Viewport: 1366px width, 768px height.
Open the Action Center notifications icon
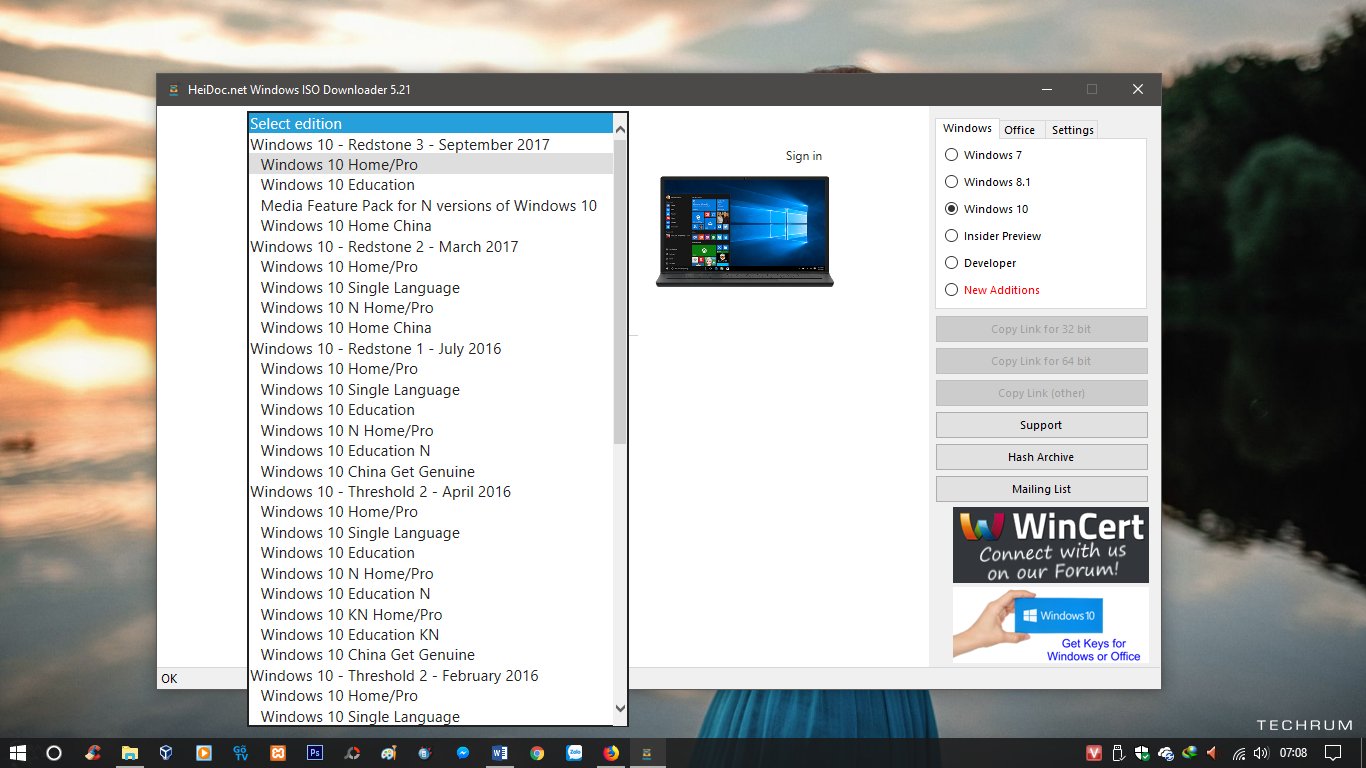pyautogui.click(x=1333, y=753)
